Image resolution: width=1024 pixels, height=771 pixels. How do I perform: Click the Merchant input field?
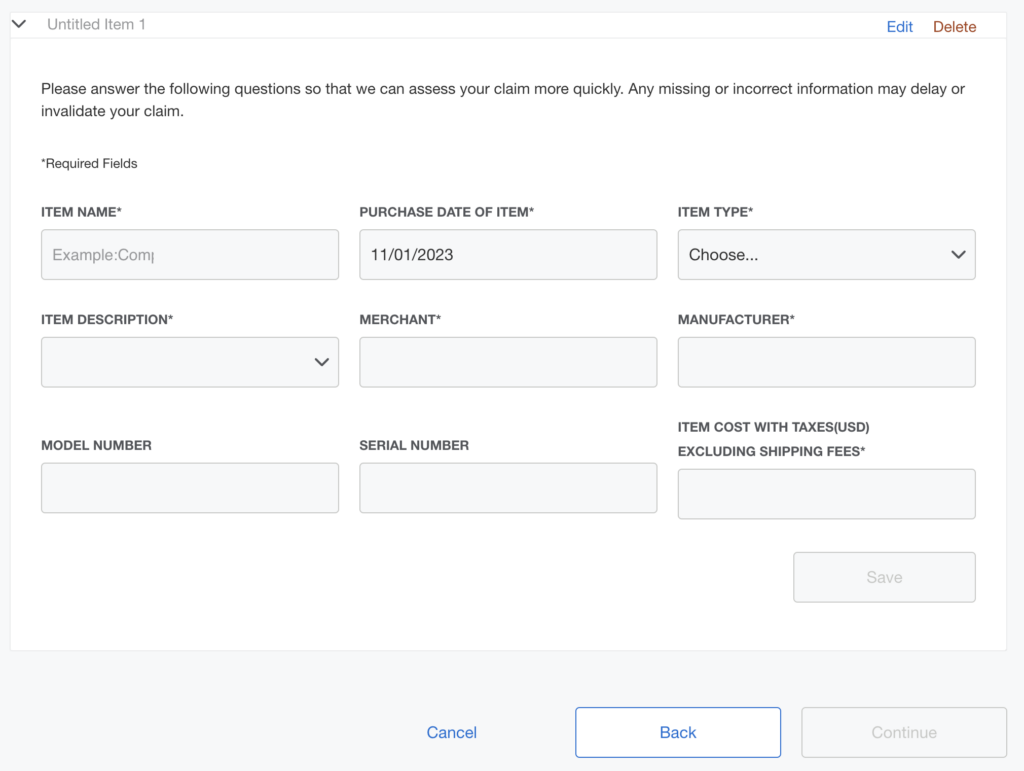pyautogui.click(x=507, y=361)
